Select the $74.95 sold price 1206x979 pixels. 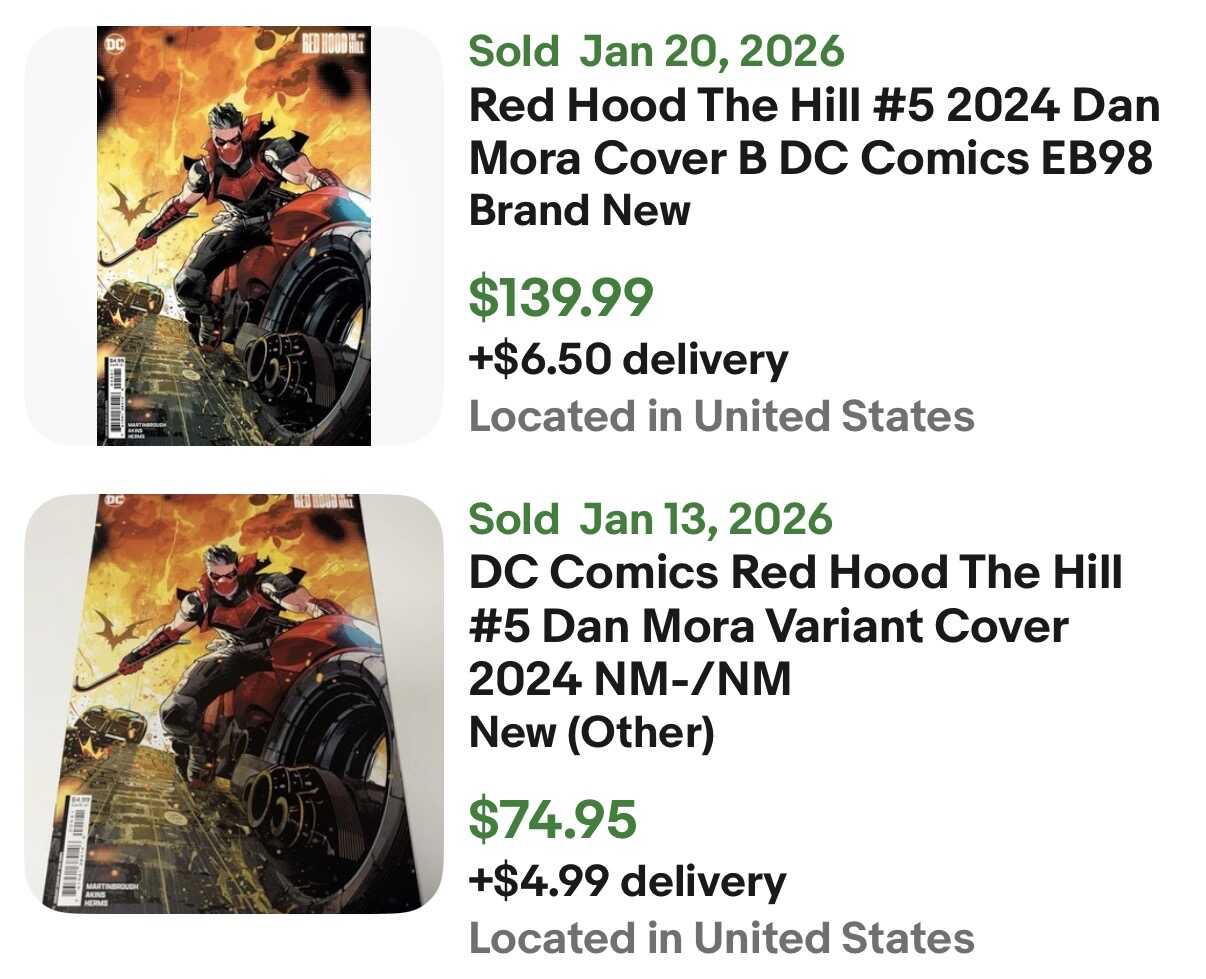click(552, 819)
